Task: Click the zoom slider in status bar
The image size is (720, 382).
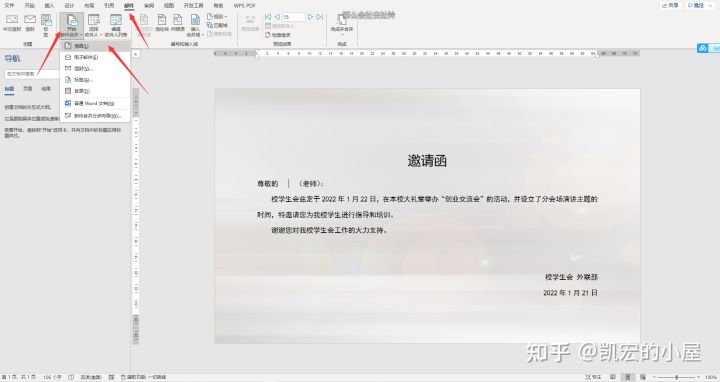Action: click(676, 377)
